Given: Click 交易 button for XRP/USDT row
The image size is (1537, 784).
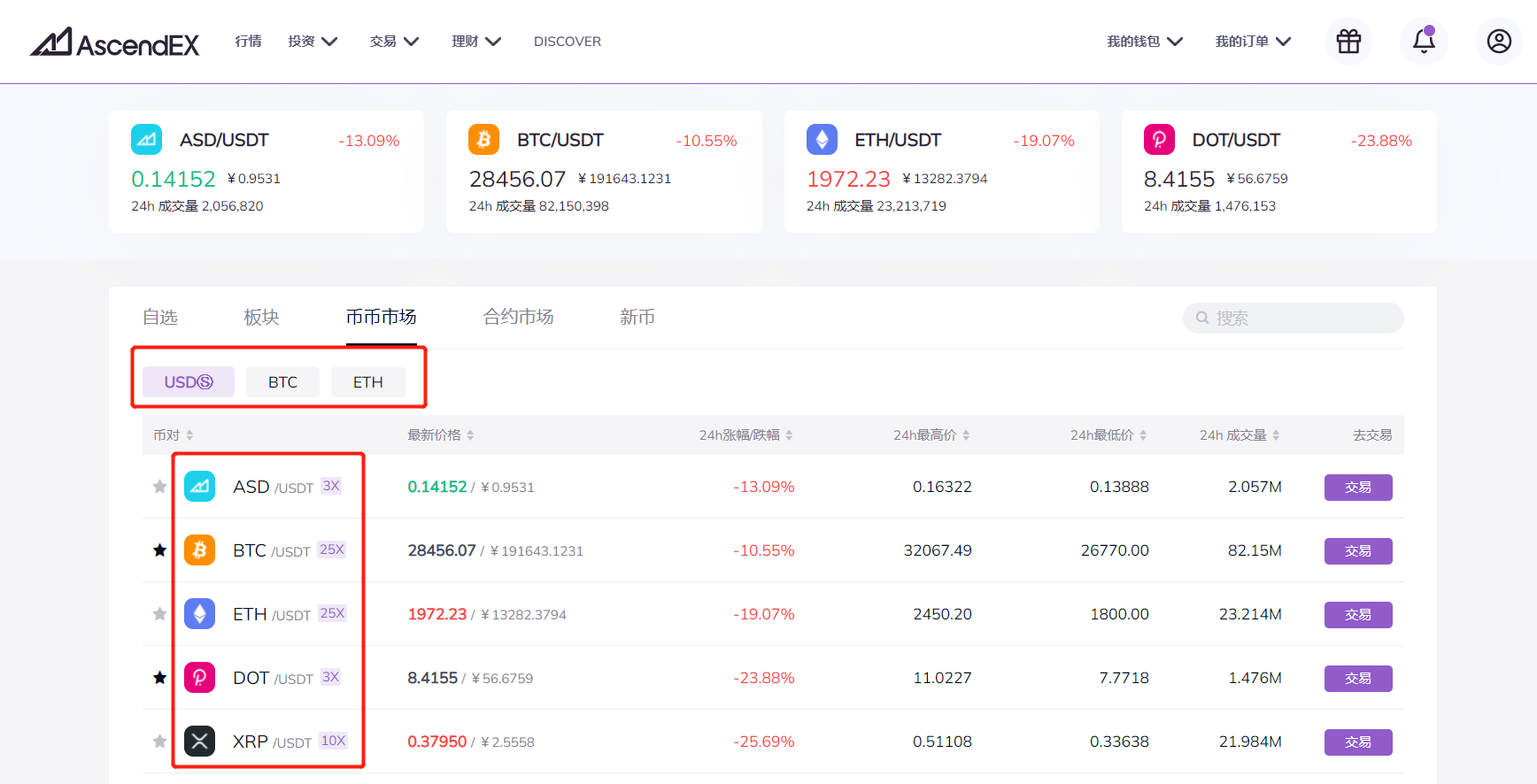Looking at the screenshot, I should coord(1358,742).
